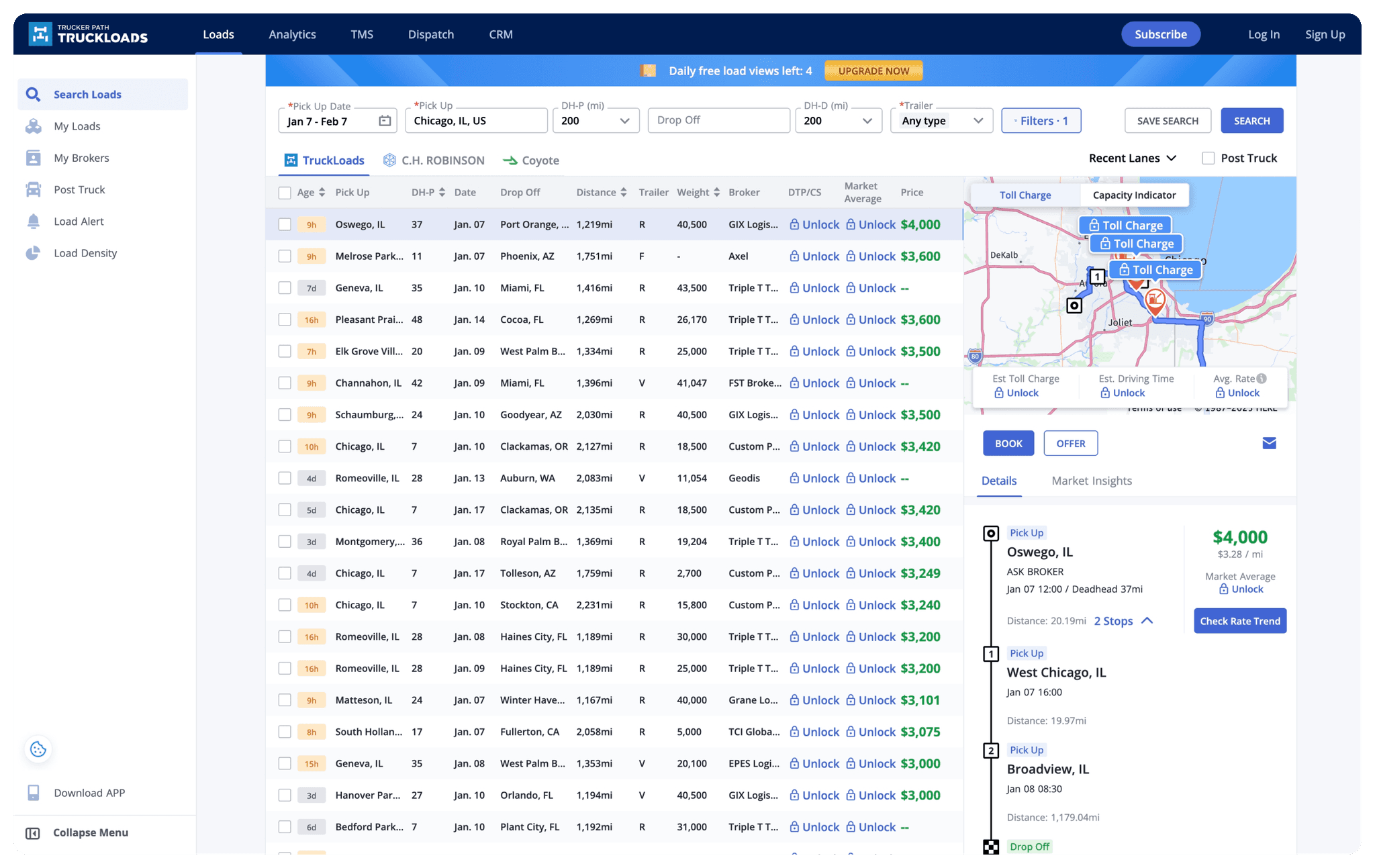
Task: Open the Market Insights tab
Action: pos(1090,481)
